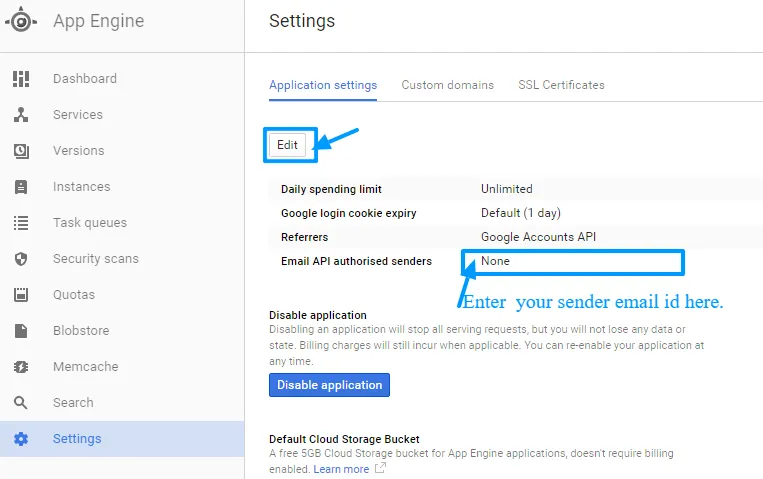
Task: Click the Settings page heading
Action: (x=302, y=21)
